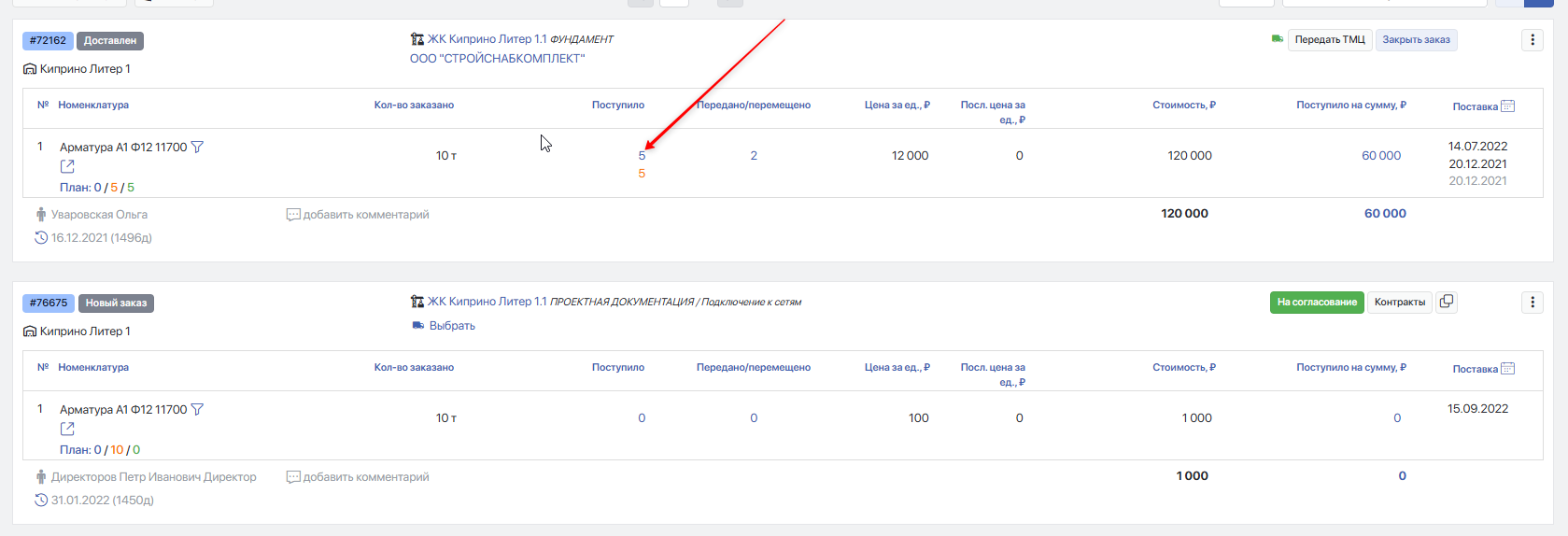Click received amount 60 000 in first order
Image resolution: width=1568 pixels, height=536 pixels.
pyautogui.click(x=1381, y=156)
